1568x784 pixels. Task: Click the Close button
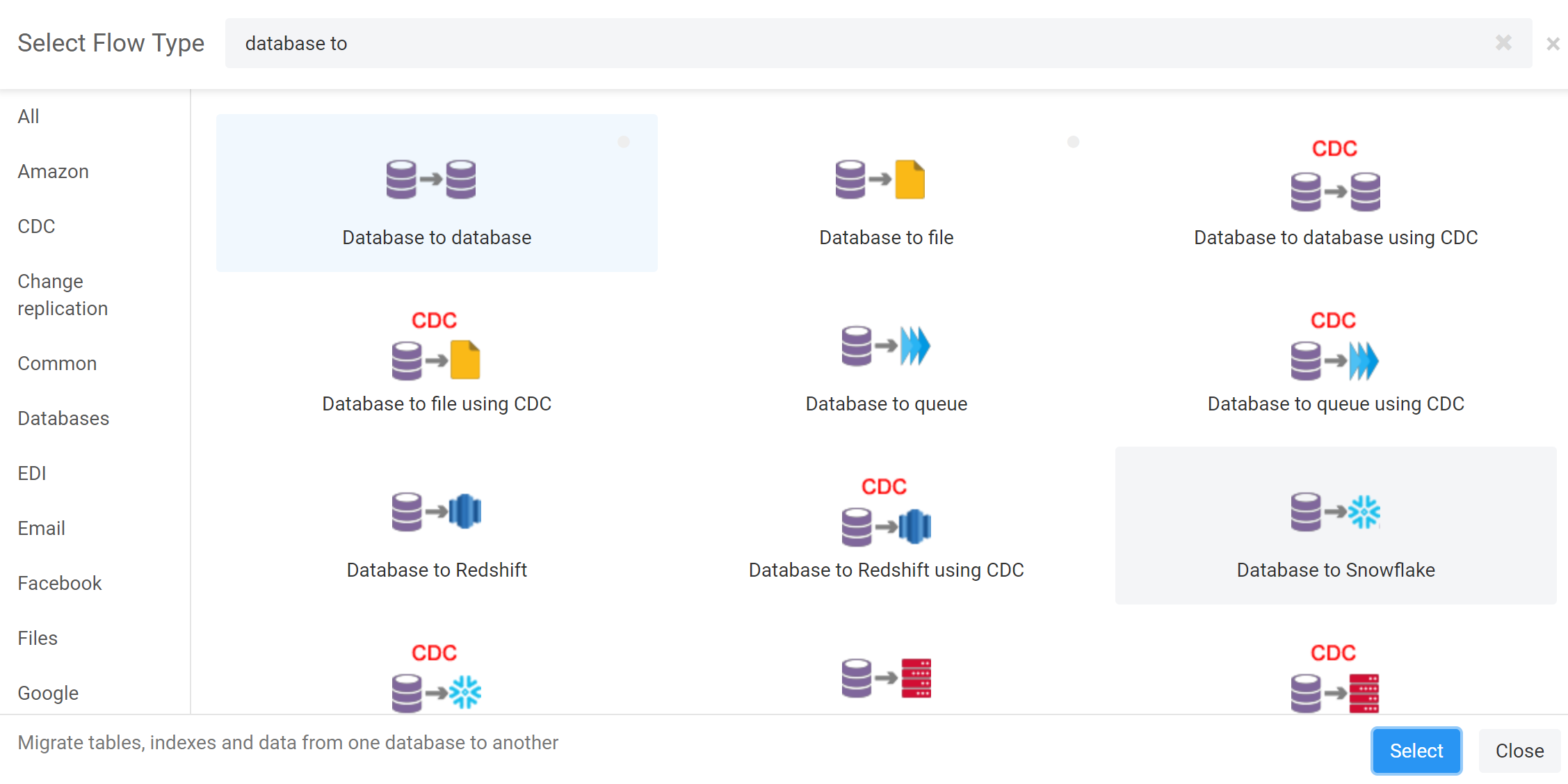pyautogui.click(x=1519, y=751)
